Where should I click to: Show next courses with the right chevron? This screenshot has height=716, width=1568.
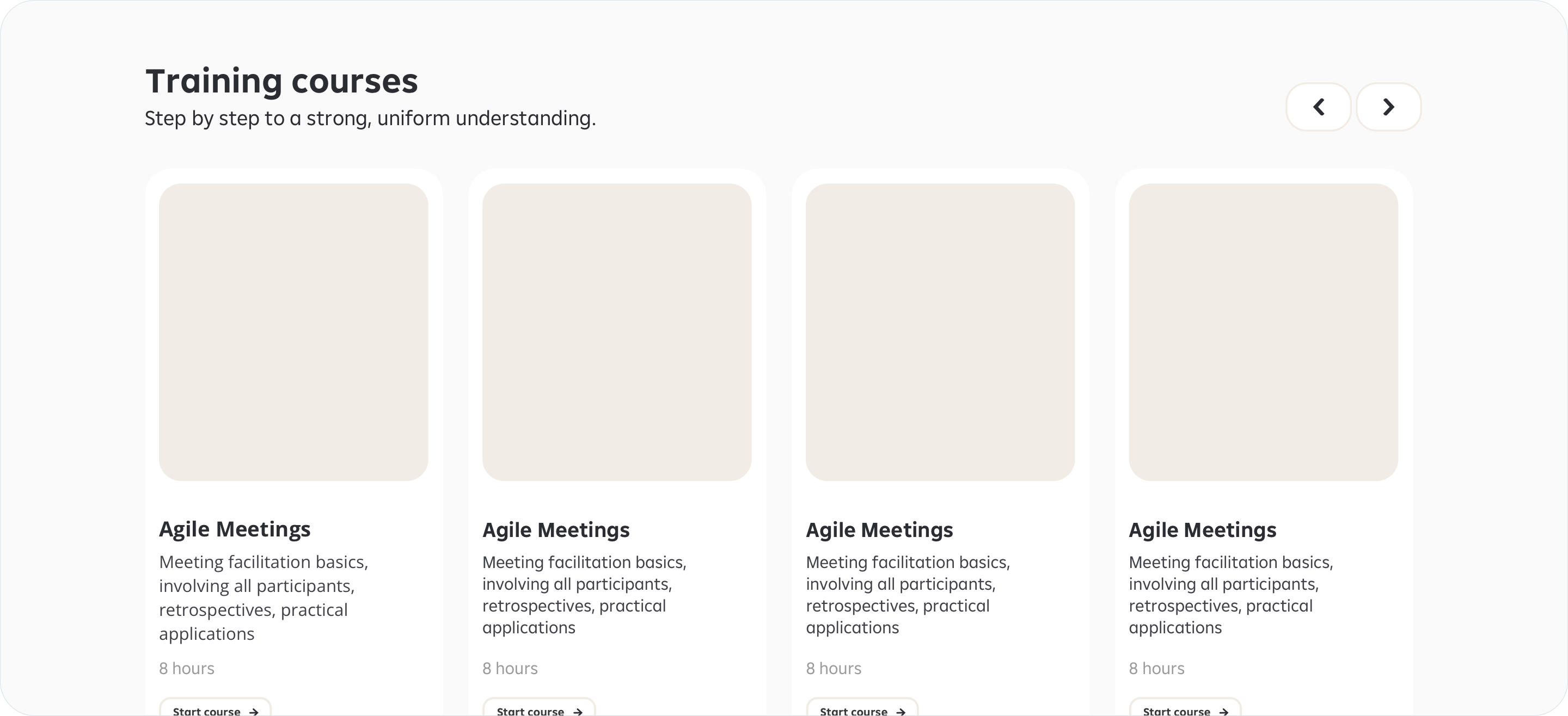pyautogui.click(x=1388, y=107)
